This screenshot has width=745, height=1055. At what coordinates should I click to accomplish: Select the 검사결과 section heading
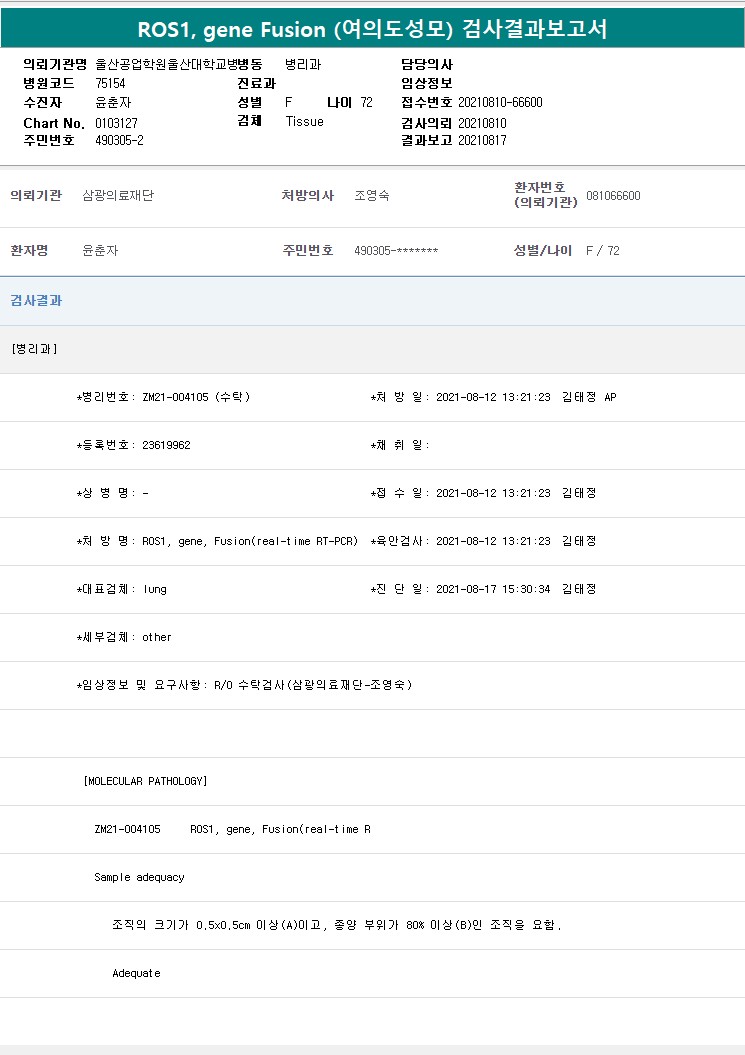pyautogui.click(x=36, y=300)
